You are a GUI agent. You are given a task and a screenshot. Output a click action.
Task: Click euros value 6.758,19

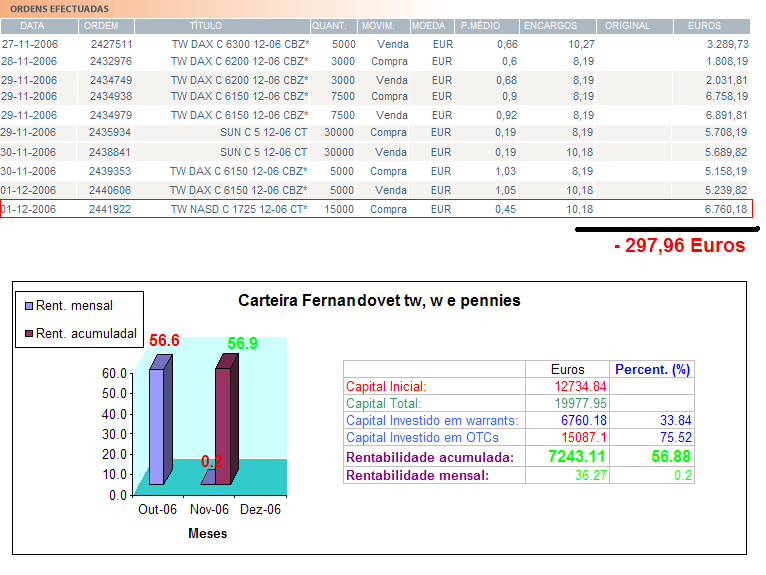pyautogui.click(x=727, y=96)
